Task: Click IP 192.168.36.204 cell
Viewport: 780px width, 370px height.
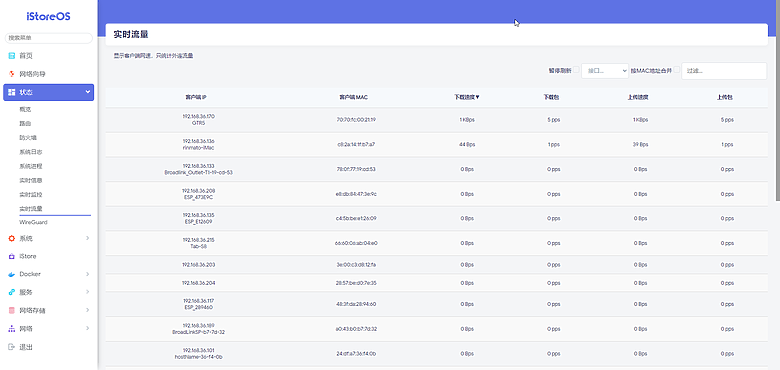Action: coord(198,283)
